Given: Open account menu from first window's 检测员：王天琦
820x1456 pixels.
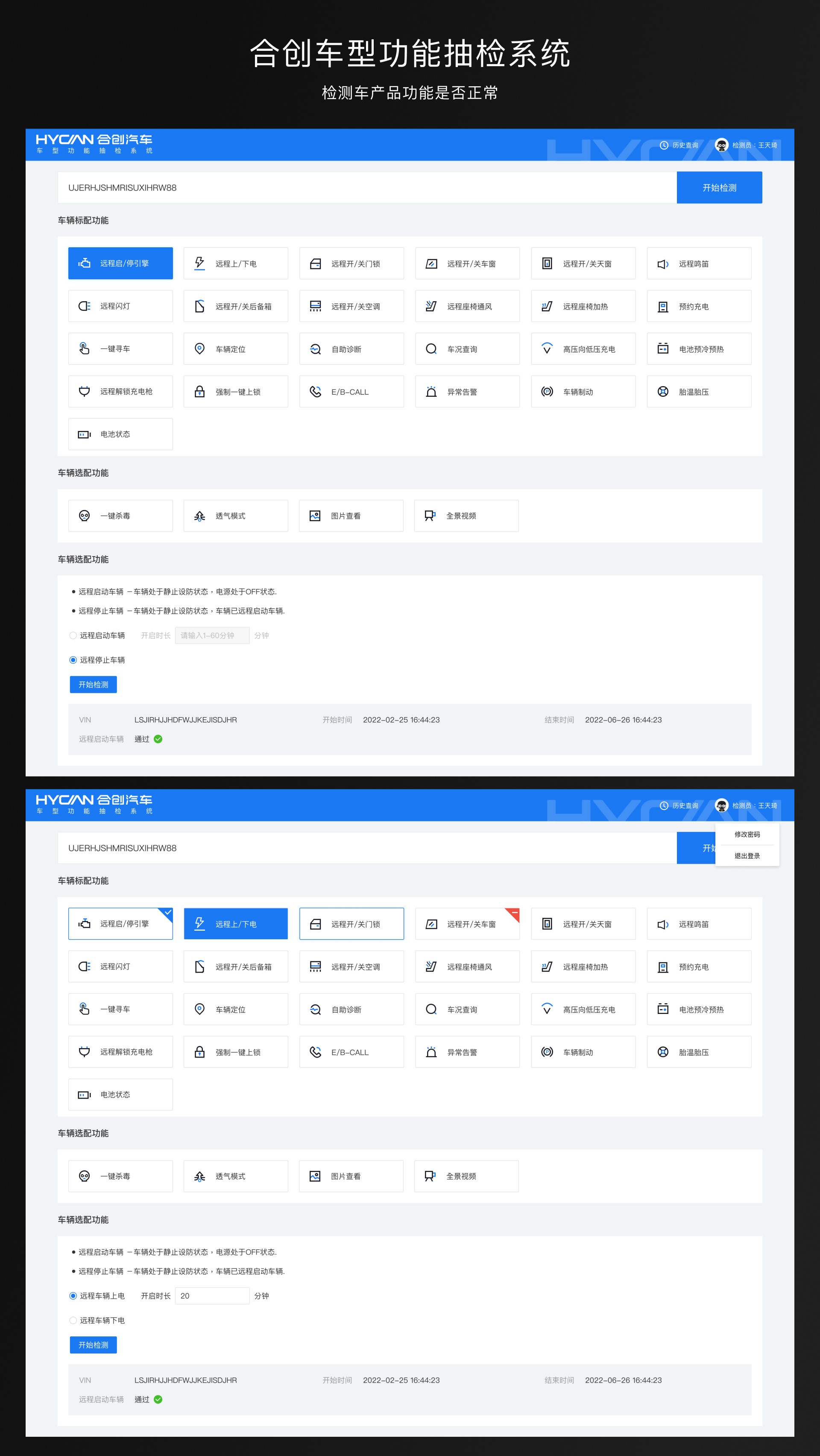Looking at the screenshot, I should [x=754, y=145].
